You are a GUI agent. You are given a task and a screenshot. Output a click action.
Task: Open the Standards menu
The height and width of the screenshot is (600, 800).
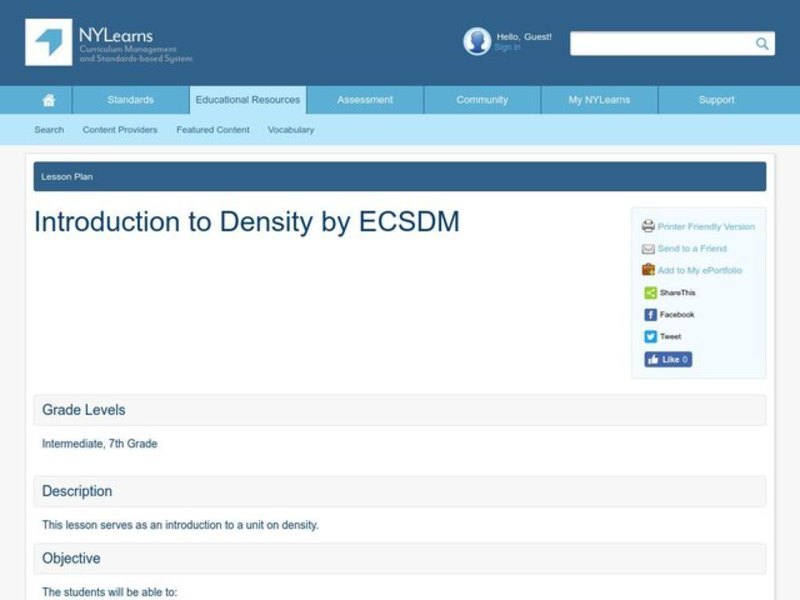pyautogui.click(x=130, y=99)
